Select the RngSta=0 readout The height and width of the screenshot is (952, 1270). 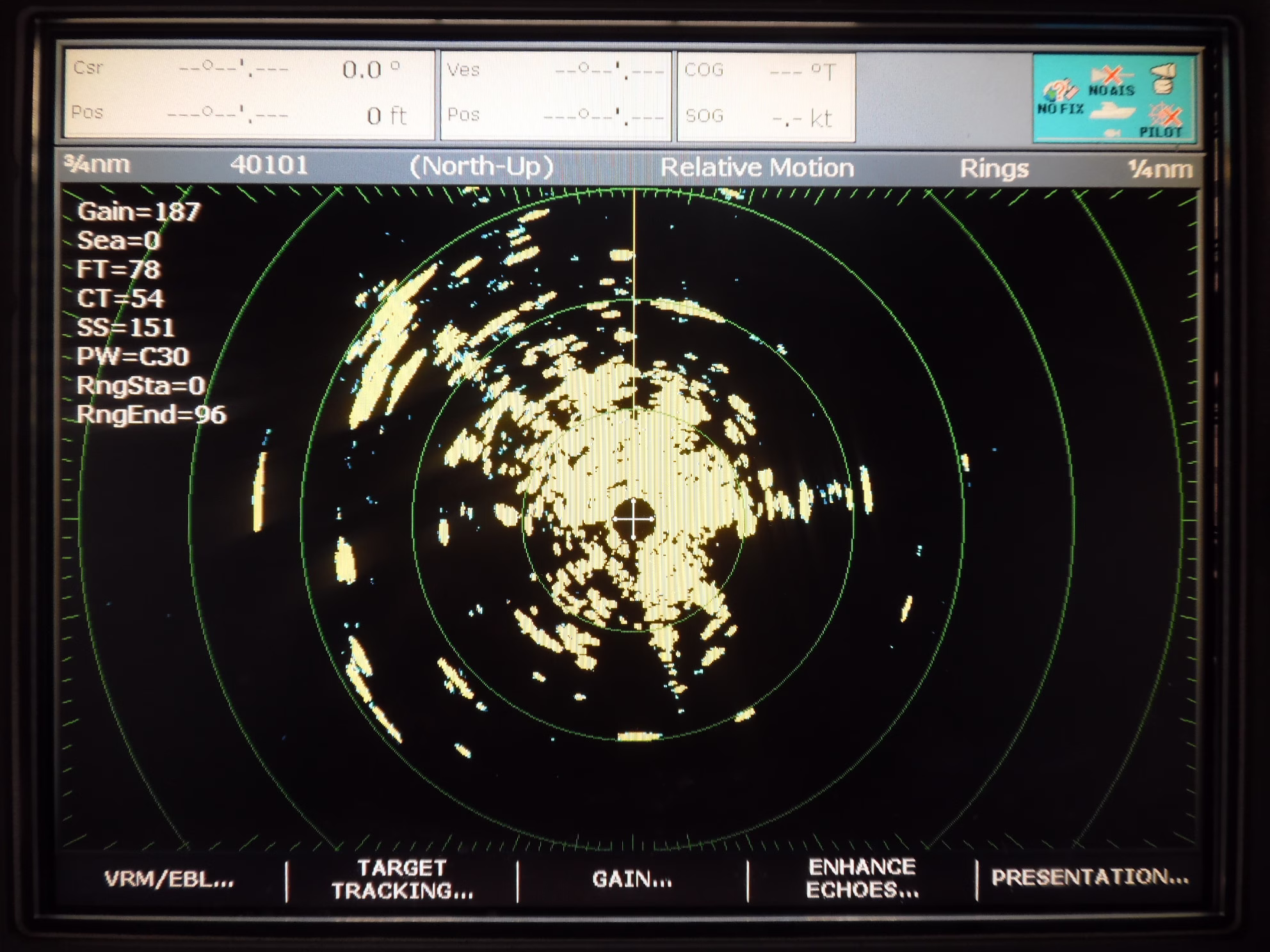point(141,386)
